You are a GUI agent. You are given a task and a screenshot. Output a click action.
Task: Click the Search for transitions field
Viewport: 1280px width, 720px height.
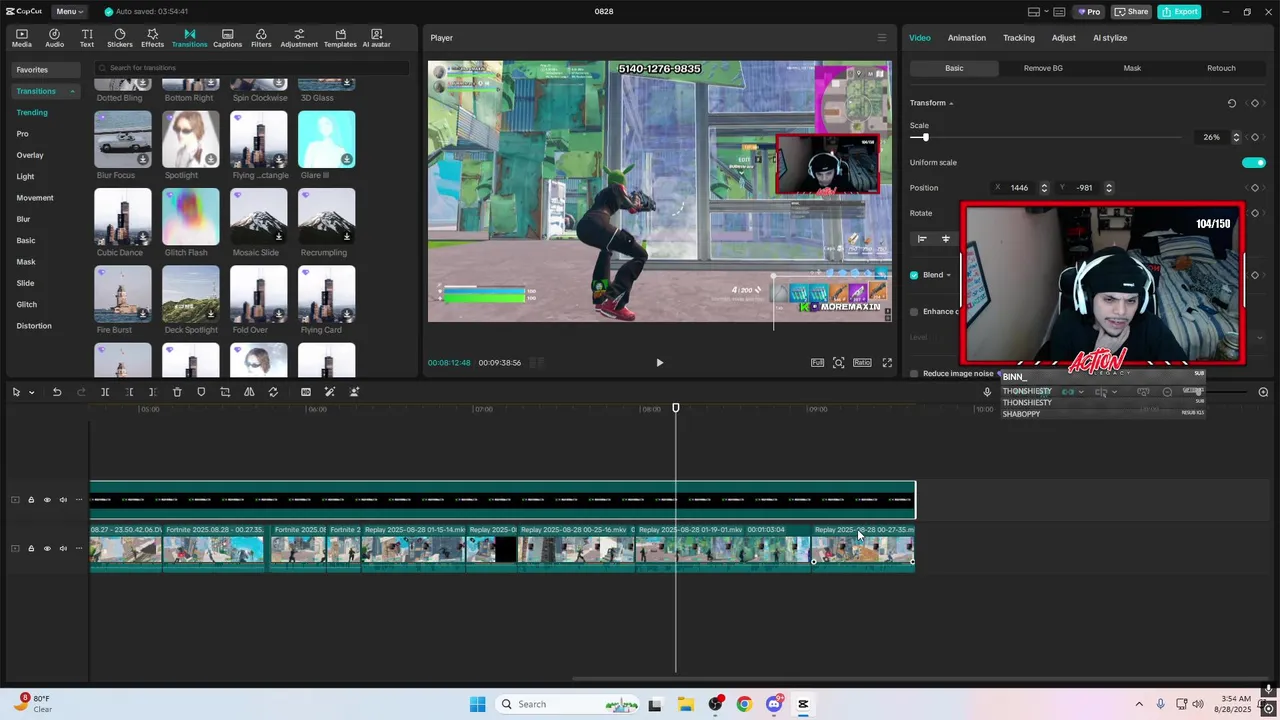pos(252,68)
